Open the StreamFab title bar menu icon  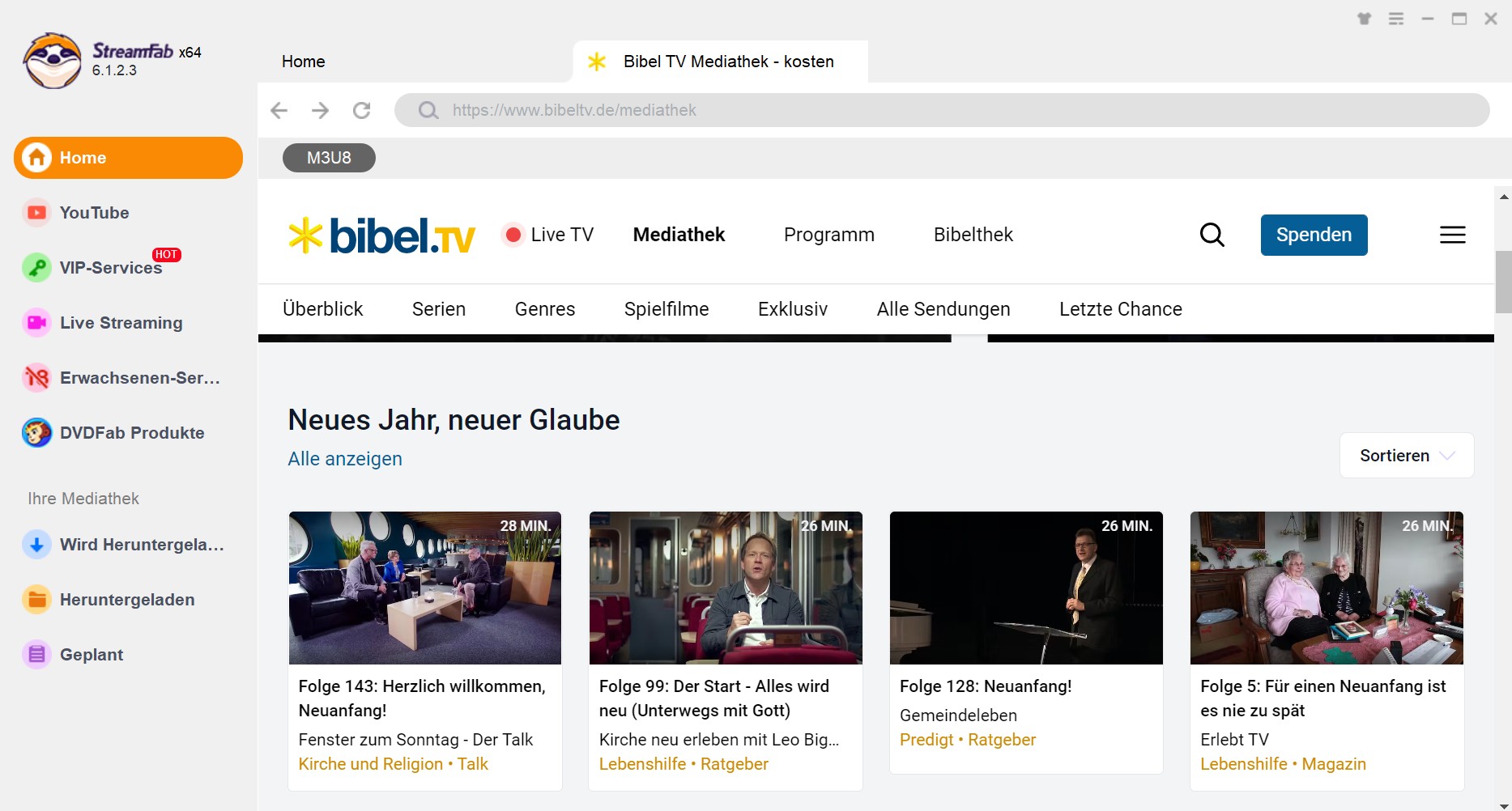pyautogui.click(x=1396, y=19)
